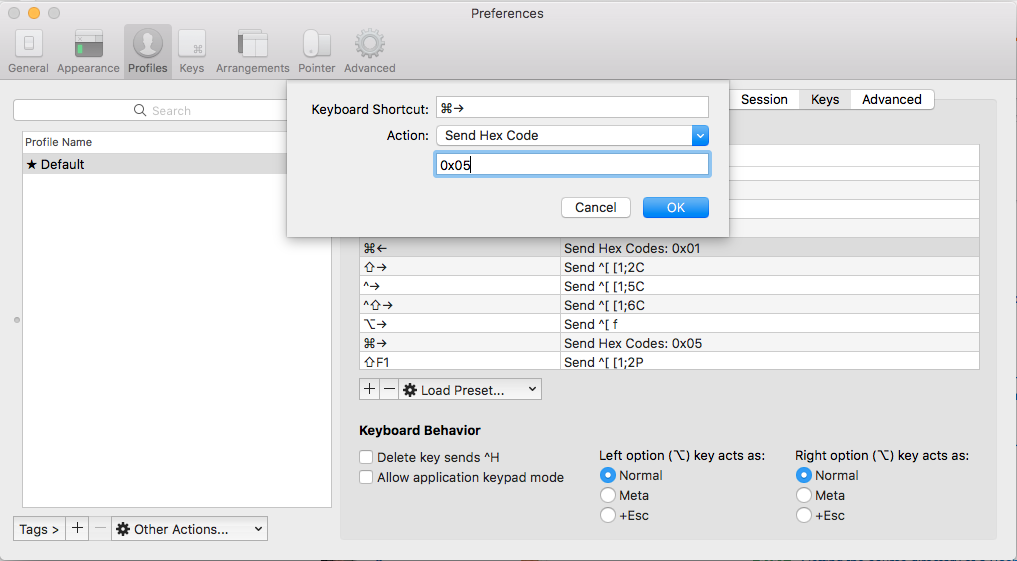Open the General preferences pane
Screen dimensions: 1017x561
[x=29, y=52]
